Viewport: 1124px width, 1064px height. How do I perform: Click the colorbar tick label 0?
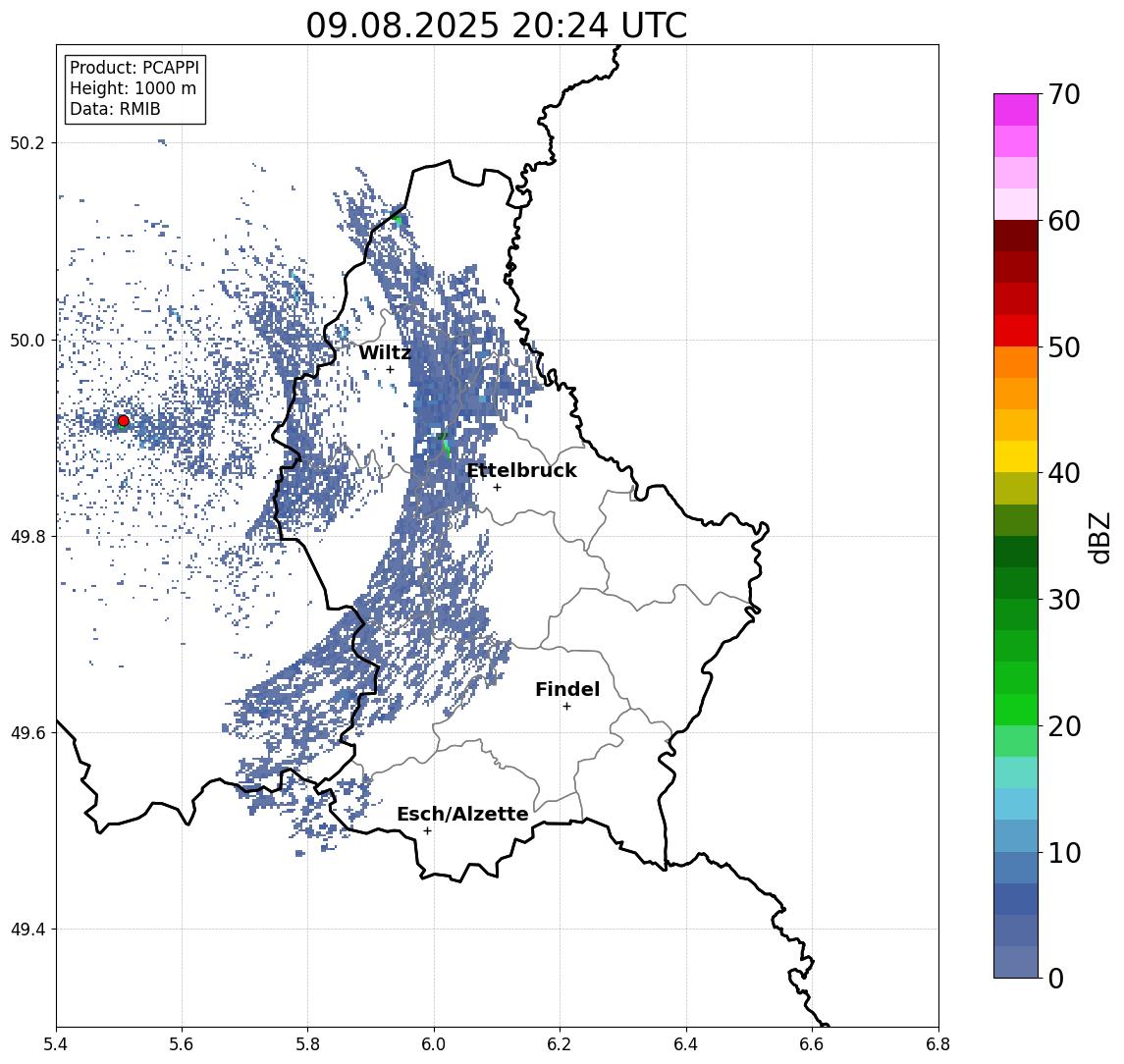coord(1056,978)
